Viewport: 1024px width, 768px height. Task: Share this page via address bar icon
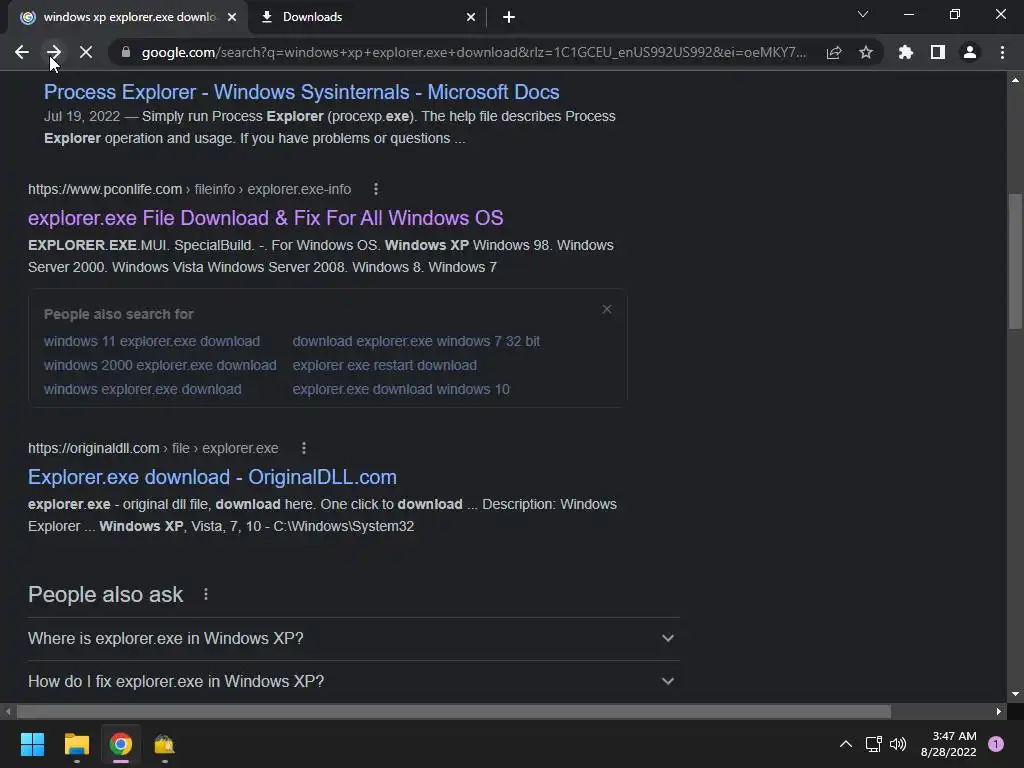point(834,52)
